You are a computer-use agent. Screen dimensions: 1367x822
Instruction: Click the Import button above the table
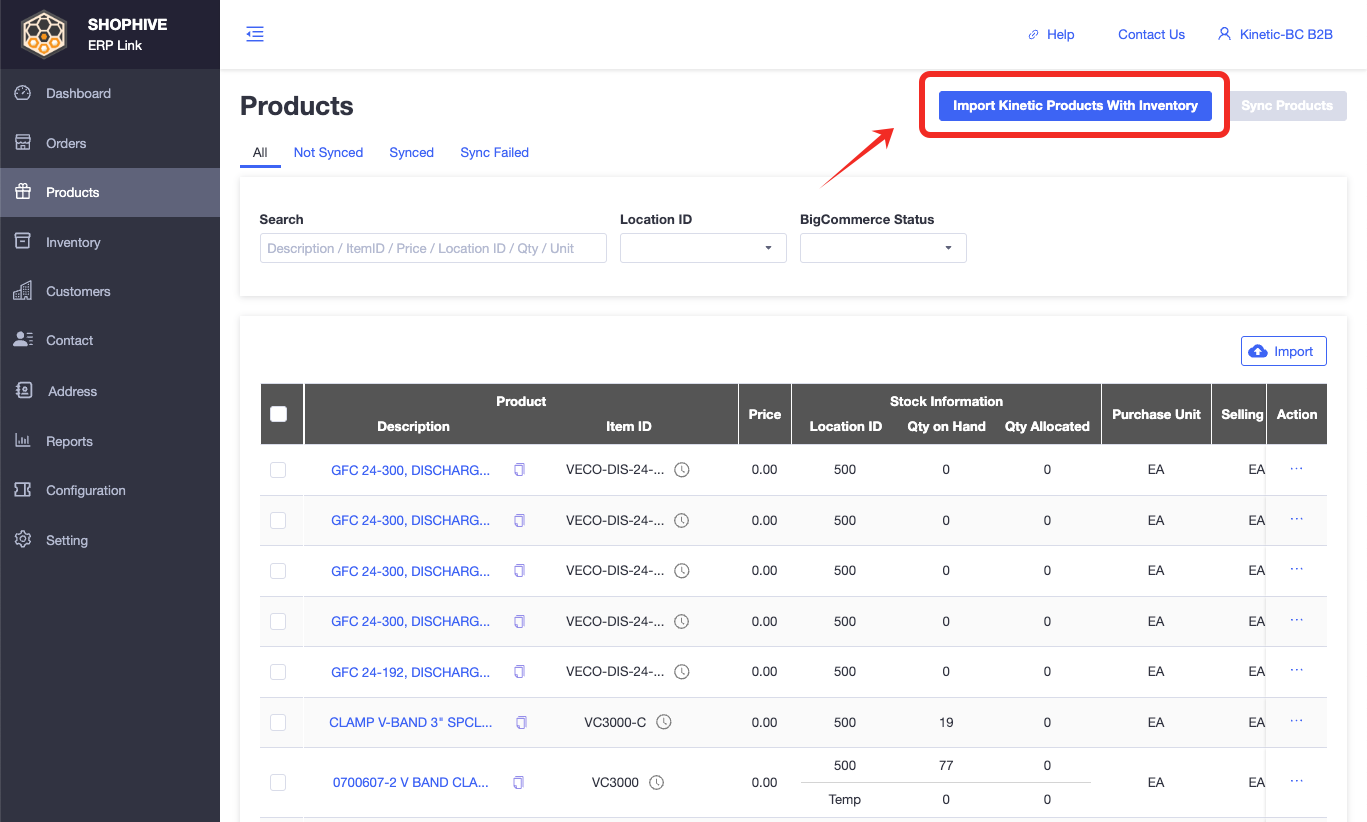click(1284, 351)
